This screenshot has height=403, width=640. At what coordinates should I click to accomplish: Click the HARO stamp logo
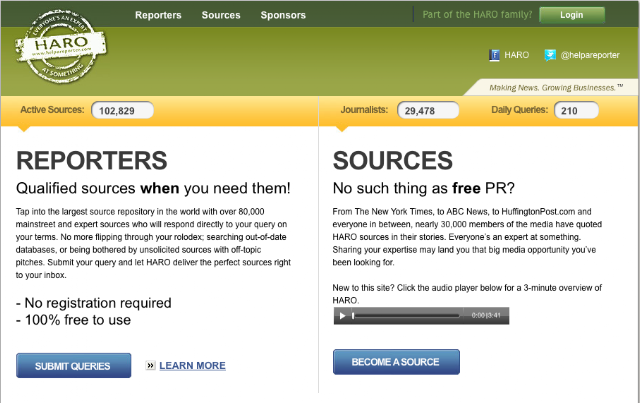click(x=61, y=46)
